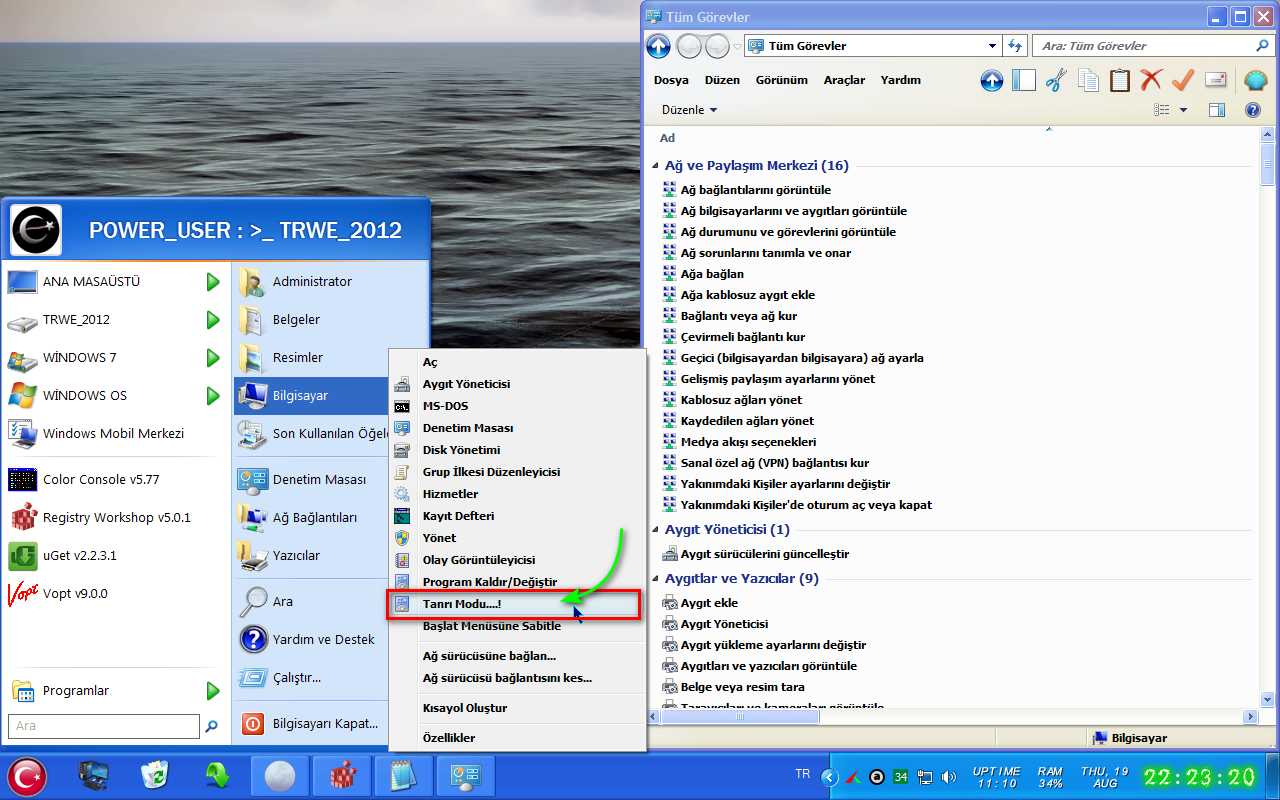Viewport: 1280px width, 800px height.
Task: Expand the ANA MASAÜSTÜ submenu arrow
Action: pyautogui.click(x=213, y=282)
